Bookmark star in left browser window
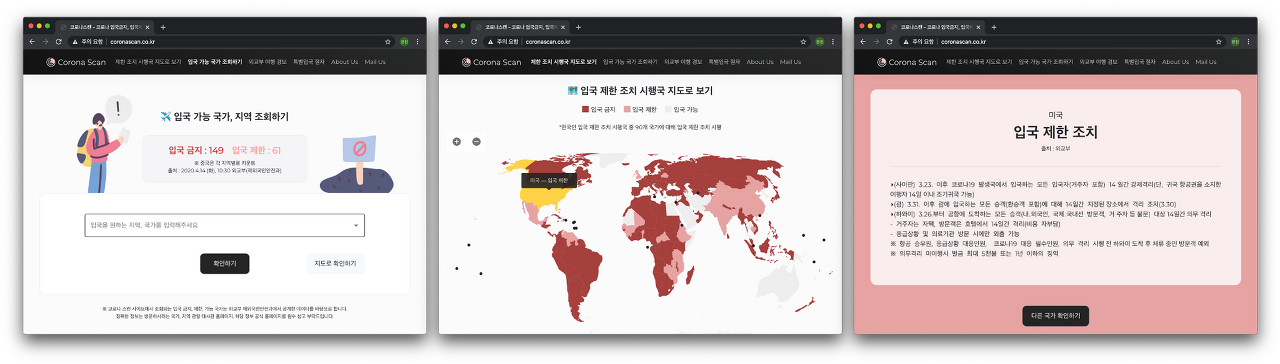 [387, 42]
